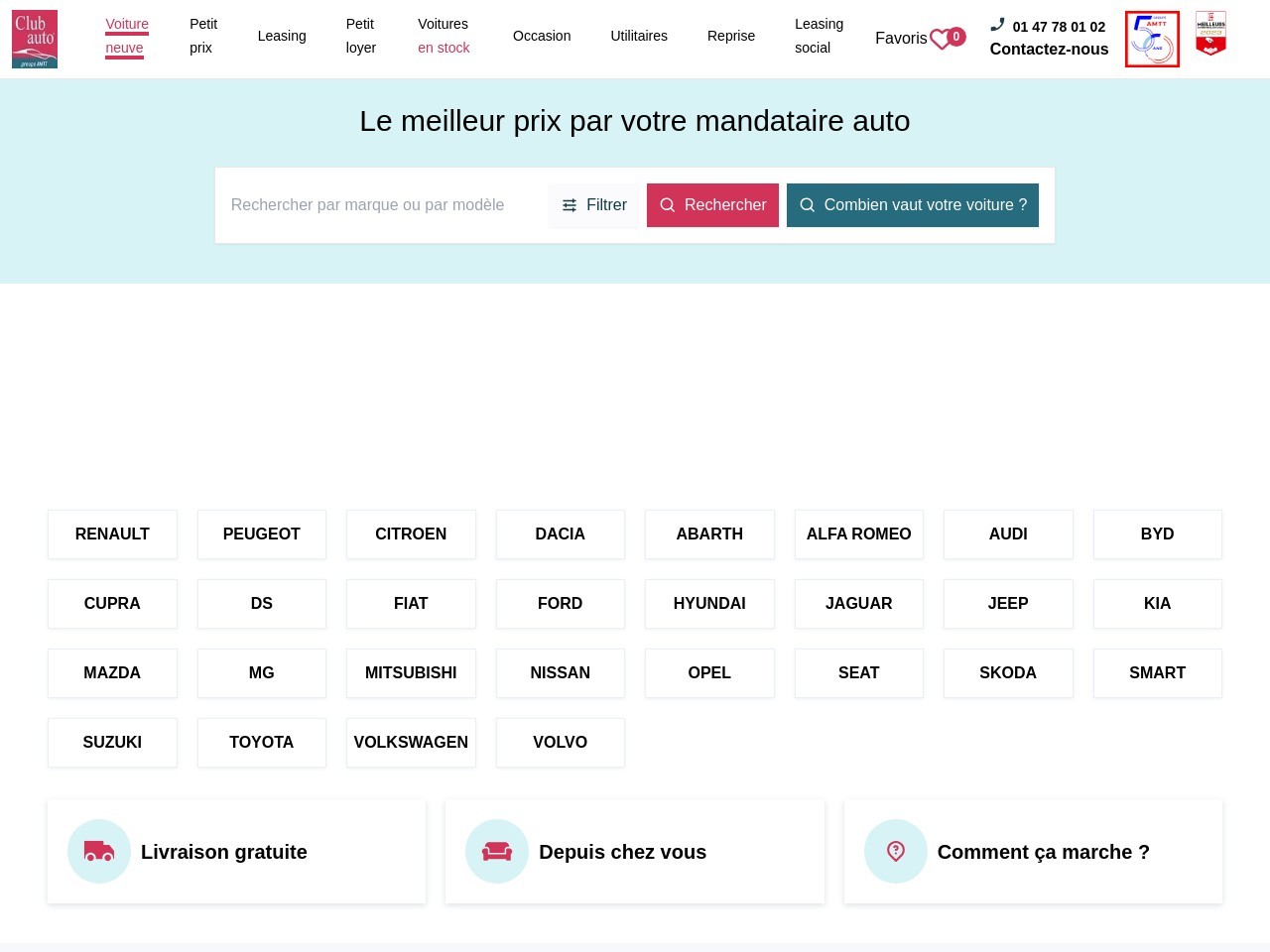
Task: Click the sofa icon for Depuis chez vous
Action: pos(497,851)
